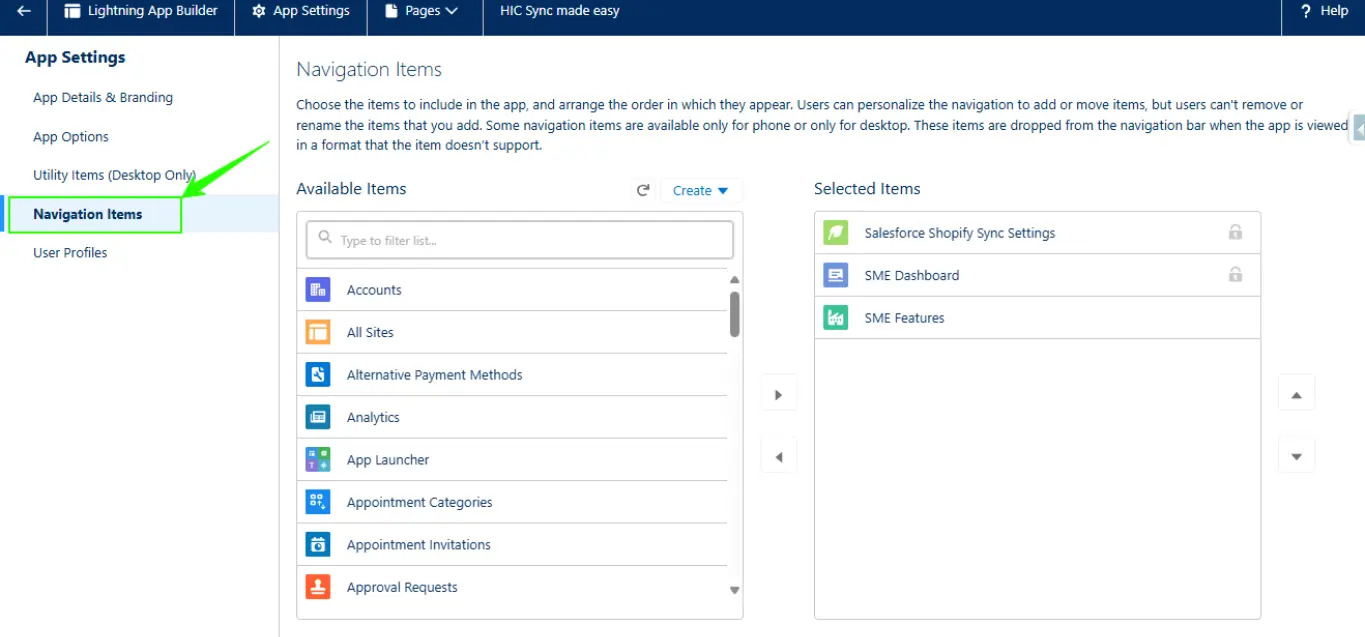Move selected item up in order
This screenshot has height=637, width=1365.
point(1296,395)
